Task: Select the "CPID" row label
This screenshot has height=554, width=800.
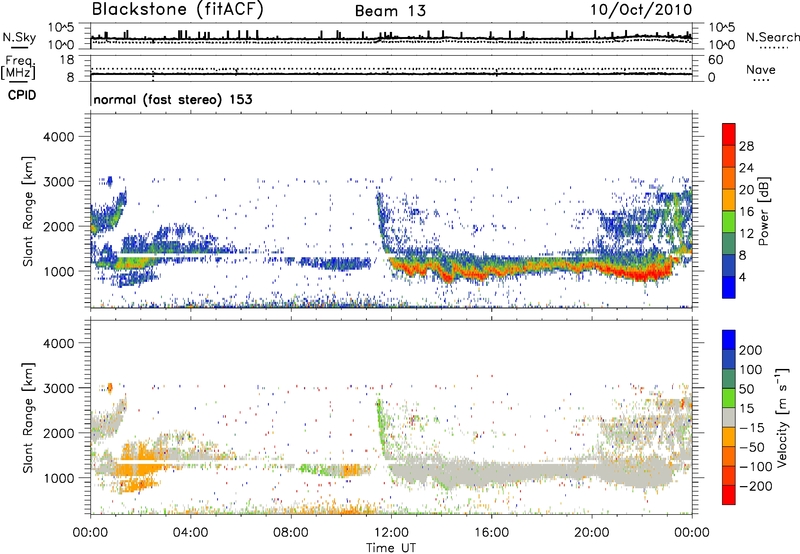Action: [22, 95]
